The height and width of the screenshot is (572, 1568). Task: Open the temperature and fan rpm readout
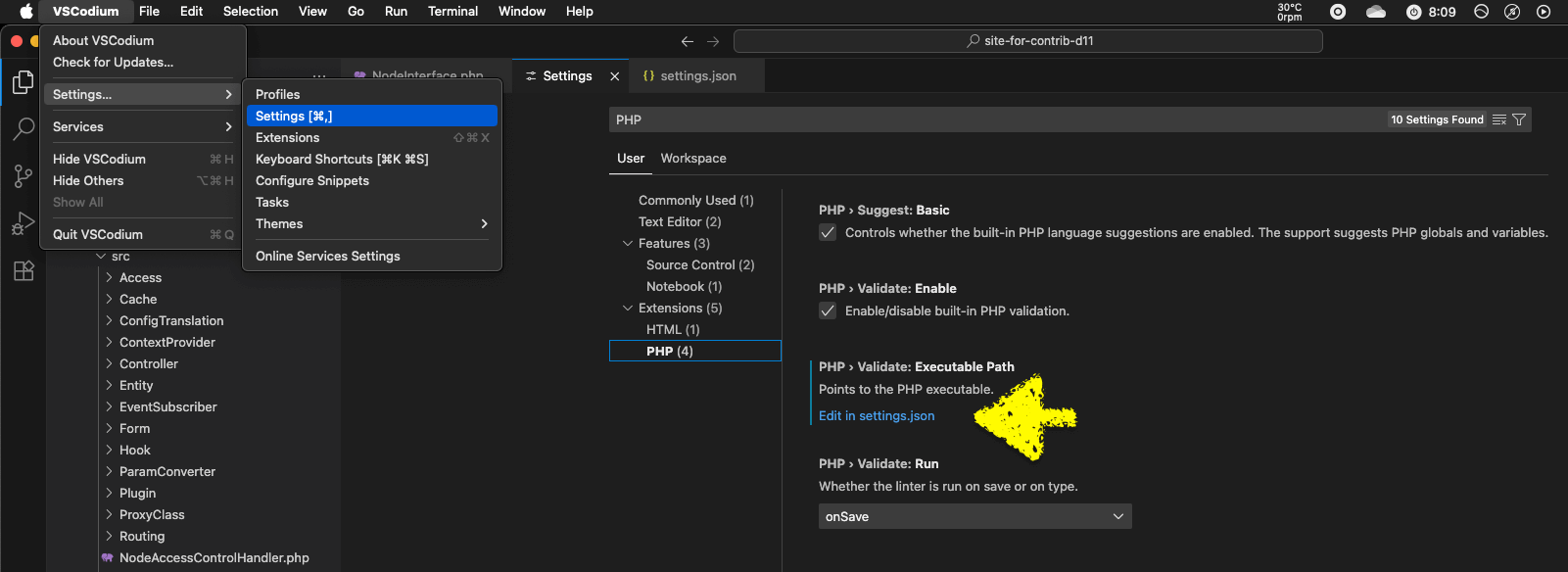pos(1290,12)
